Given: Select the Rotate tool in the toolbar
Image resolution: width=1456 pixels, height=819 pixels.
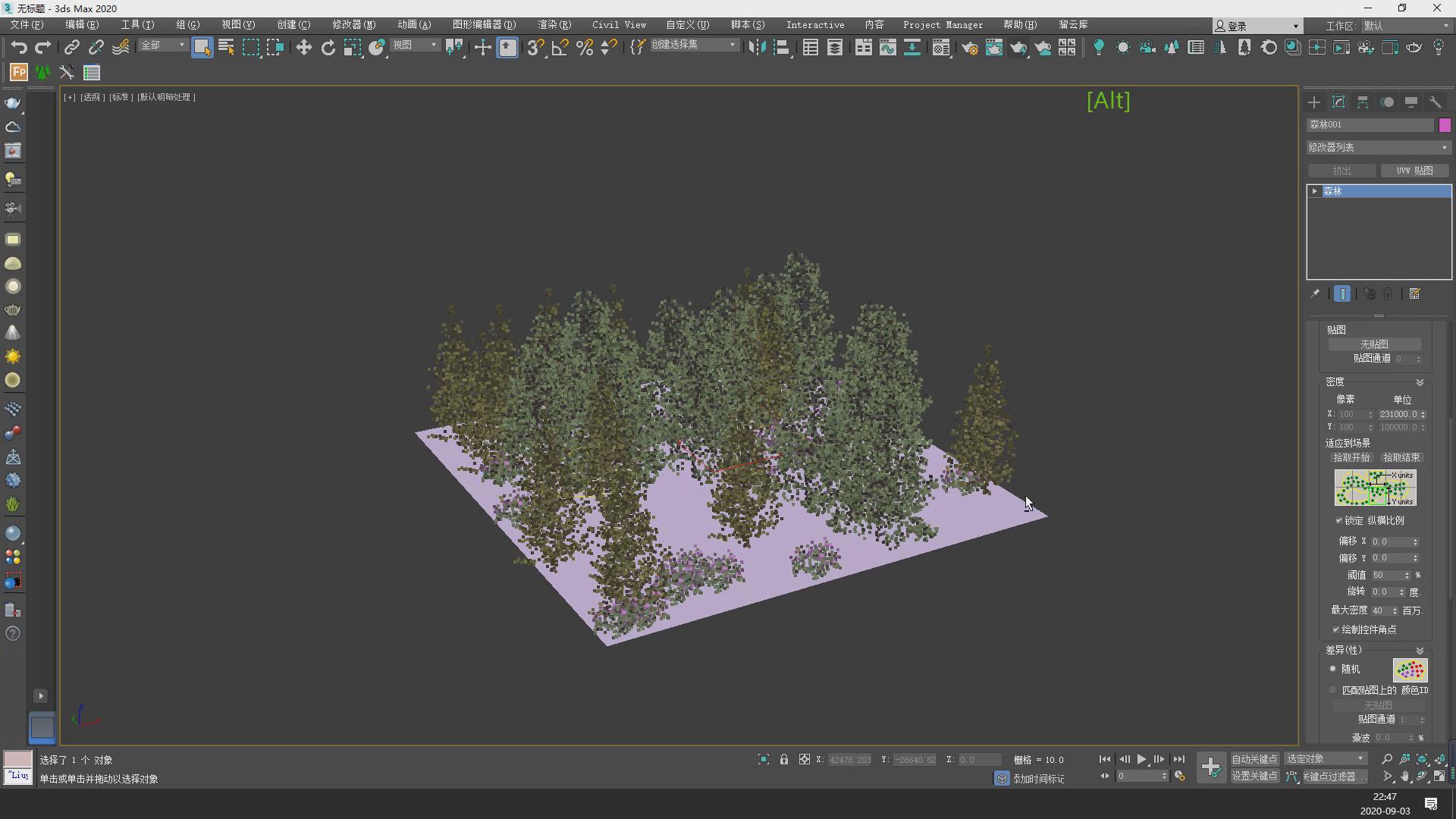Looking at the screenshot, I should click(x=328, y=48).
